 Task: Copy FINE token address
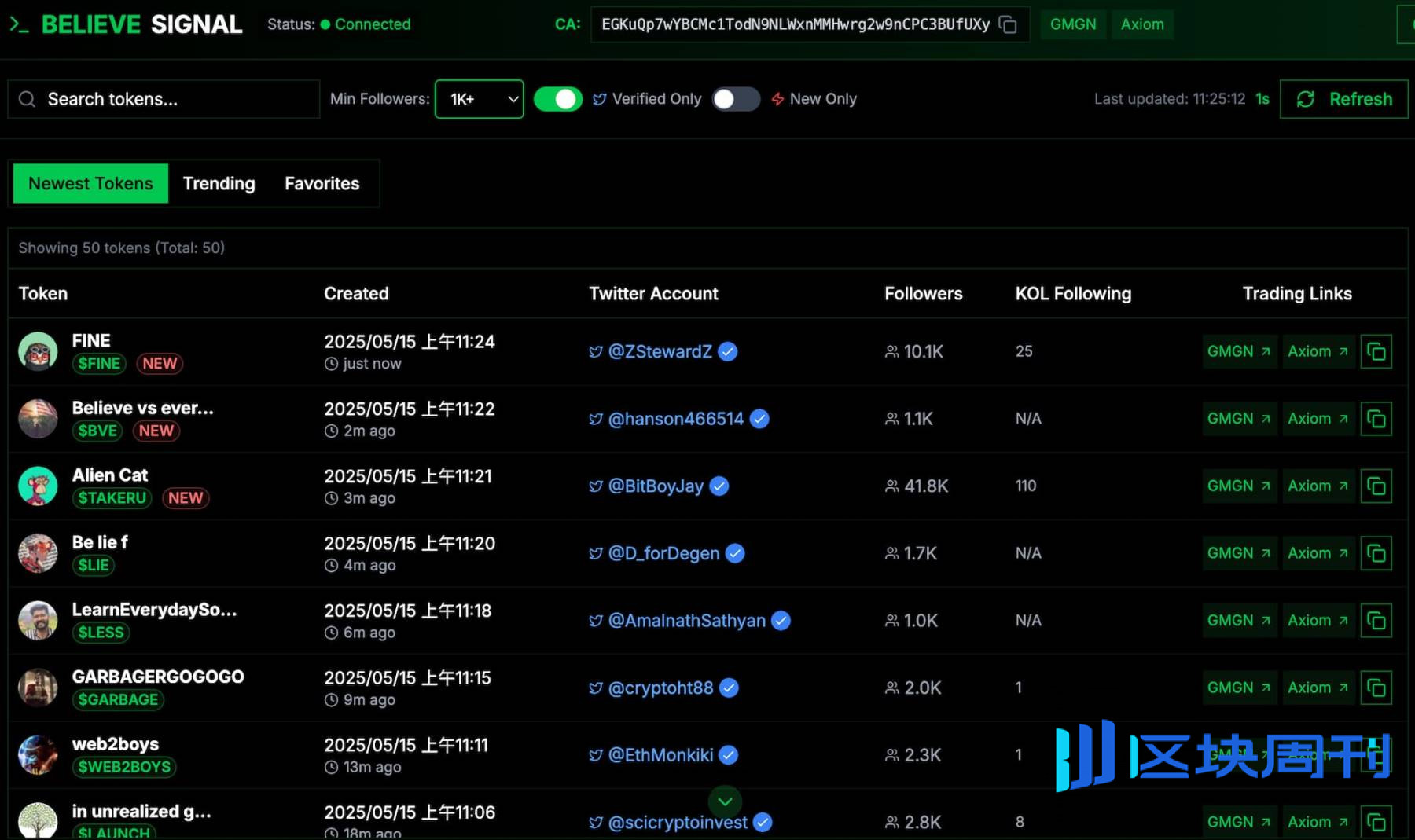click(1376, 351)
